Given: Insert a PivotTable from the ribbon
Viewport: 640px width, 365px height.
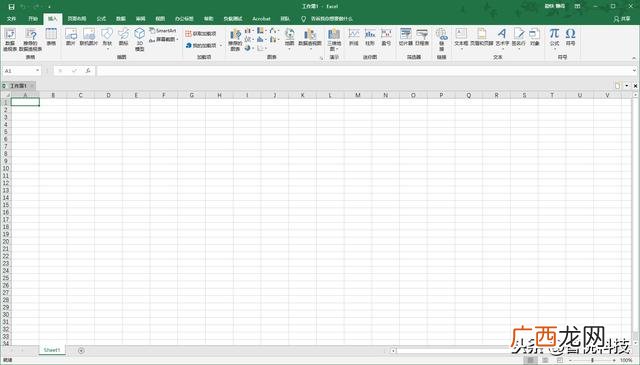Looking at the screenshot, I should 10,40.
